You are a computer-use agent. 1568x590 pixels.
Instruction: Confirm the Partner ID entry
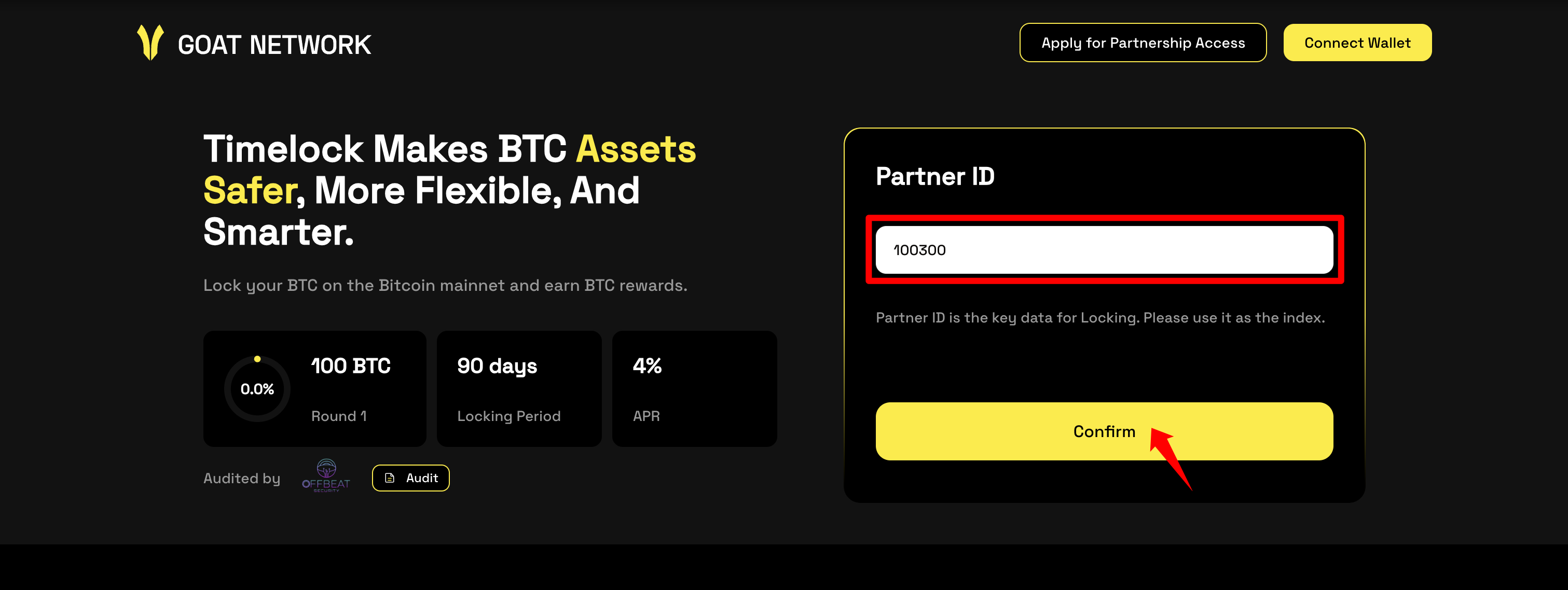[1104, 431]
